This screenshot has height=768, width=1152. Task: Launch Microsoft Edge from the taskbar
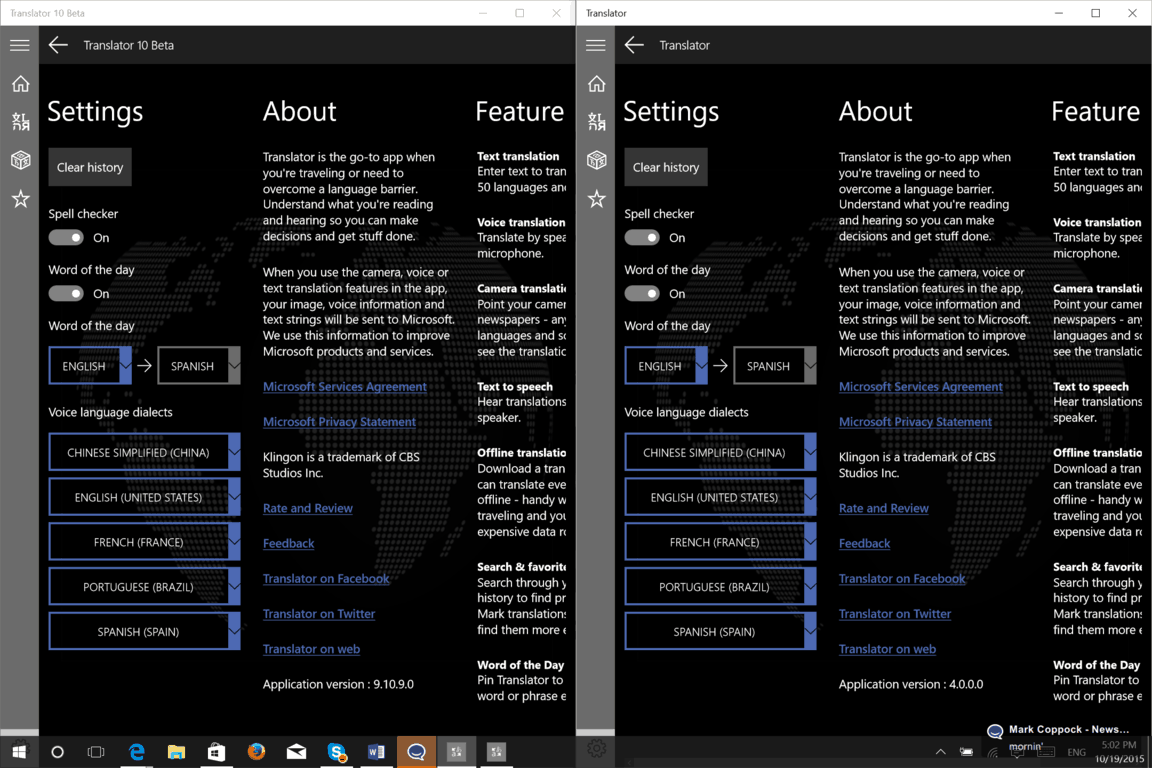tap(137, 752)
